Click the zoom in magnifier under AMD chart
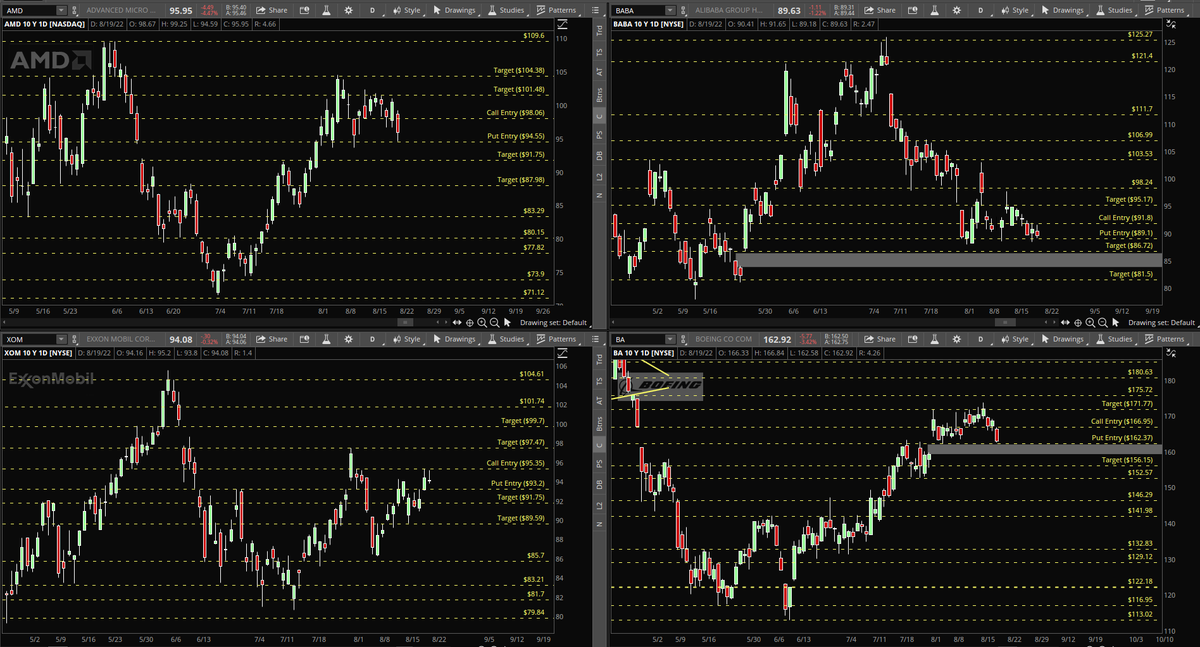Viewport: 1200px width, 647px height. (x=482, y=323)
